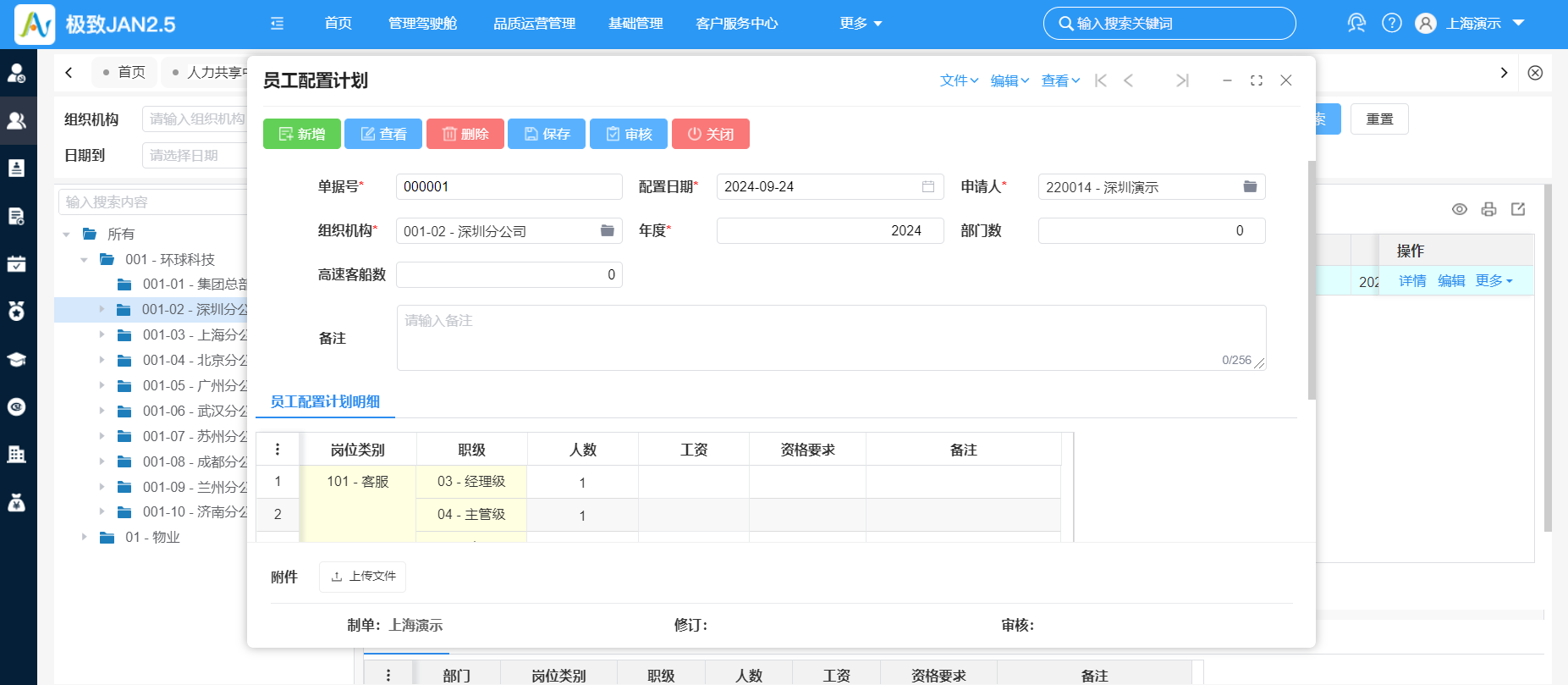The width and height of the screenshot is (1568, 685).
Task: Open the 更多 row actions dropdown
Action: [1494, 281]
